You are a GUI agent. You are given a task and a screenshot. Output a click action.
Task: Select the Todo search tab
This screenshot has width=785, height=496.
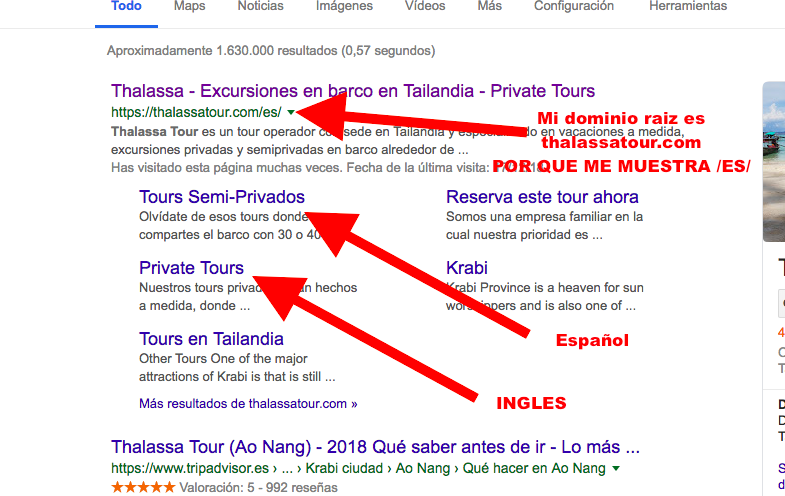tap(126, 6)
